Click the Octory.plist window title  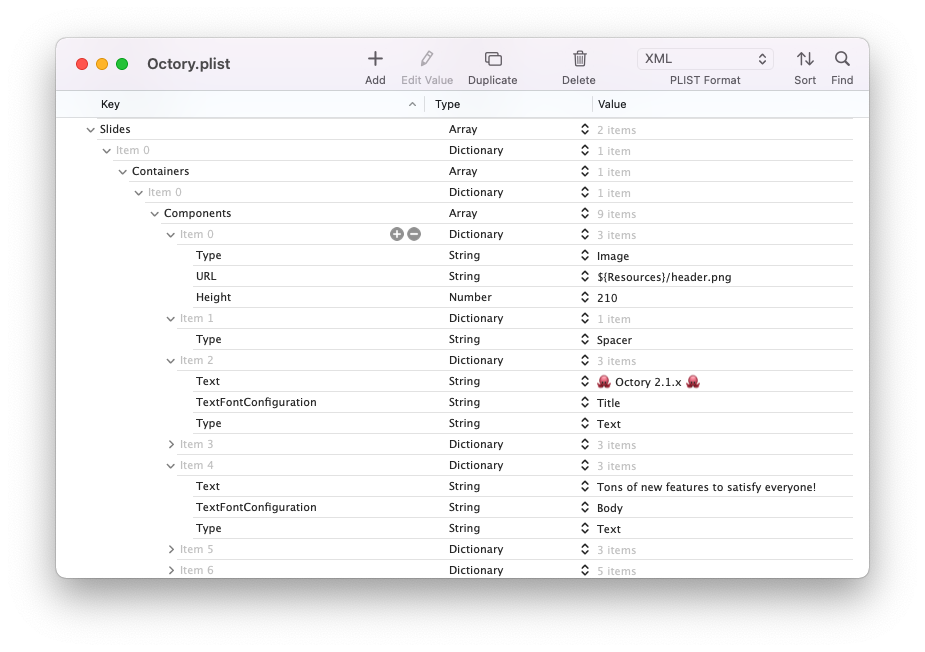[x=189, y=64]
